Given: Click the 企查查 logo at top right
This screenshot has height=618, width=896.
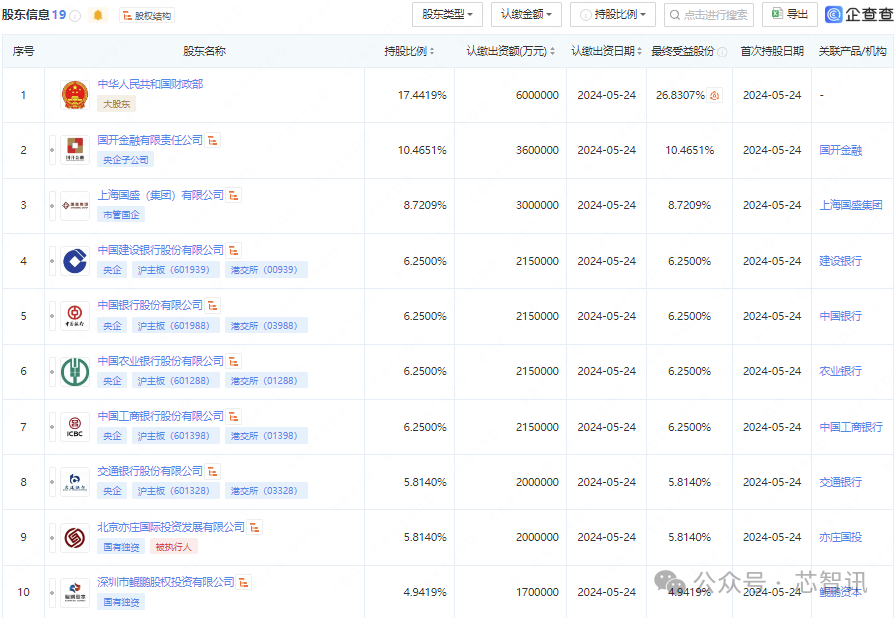Looking at the screenshot, I should (x=857, y=14).
